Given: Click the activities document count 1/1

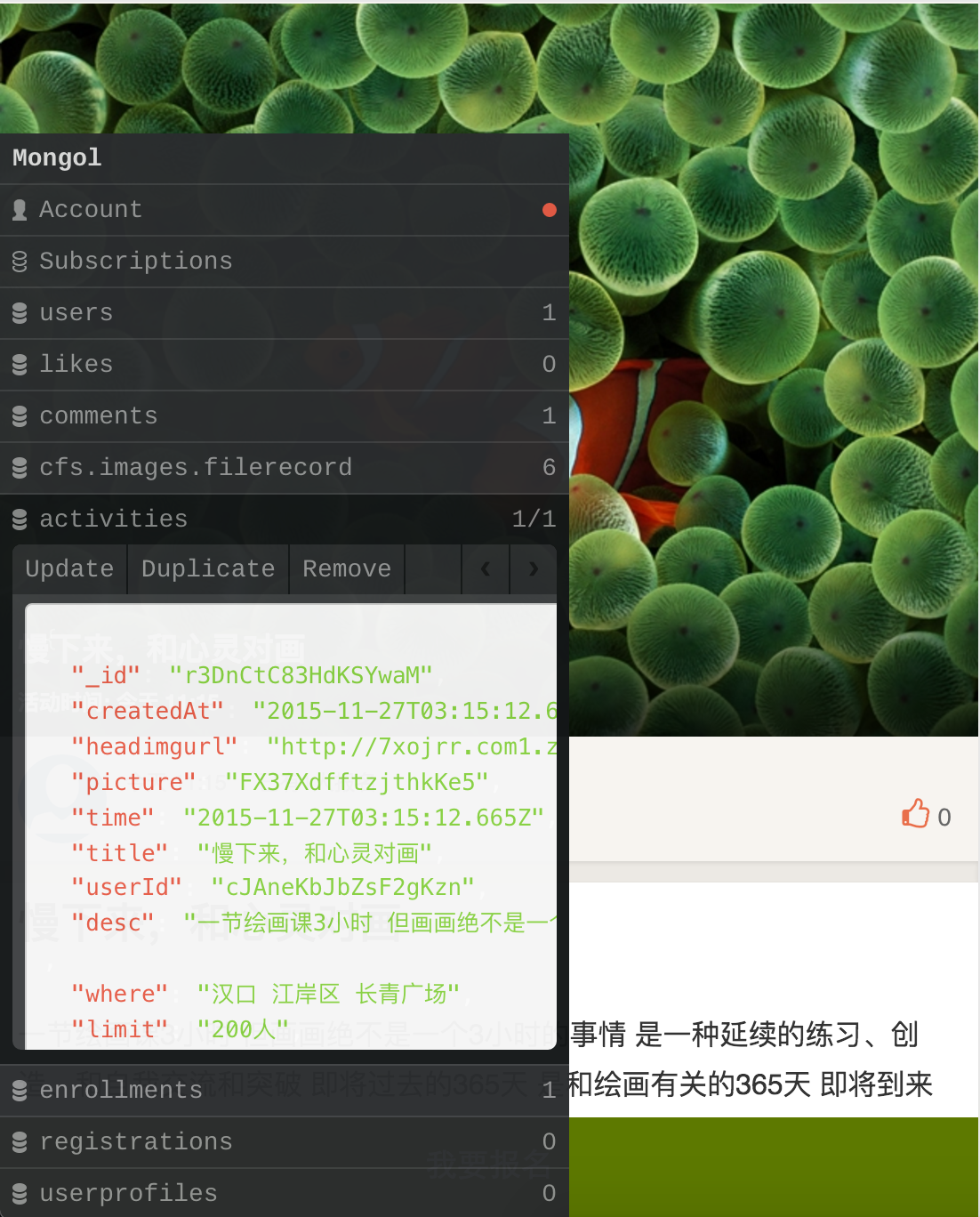Looking at the screenshot, I should (534, 520).
